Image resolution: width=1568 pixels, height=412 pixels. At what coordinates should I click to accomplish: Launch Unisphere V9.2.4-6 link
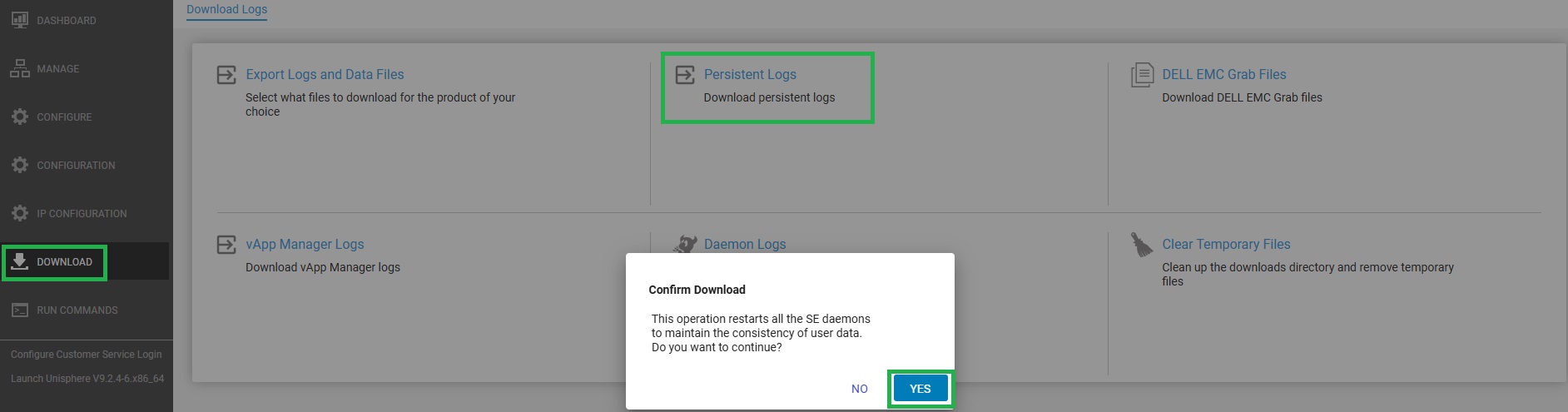(87, 378)
